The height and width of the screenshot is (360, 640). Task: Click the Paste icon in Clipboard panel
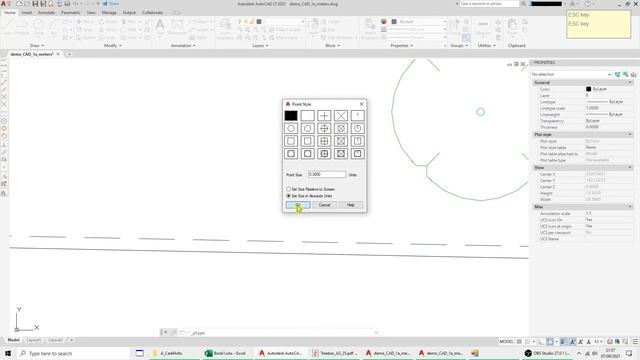click(x=512, y=25)
